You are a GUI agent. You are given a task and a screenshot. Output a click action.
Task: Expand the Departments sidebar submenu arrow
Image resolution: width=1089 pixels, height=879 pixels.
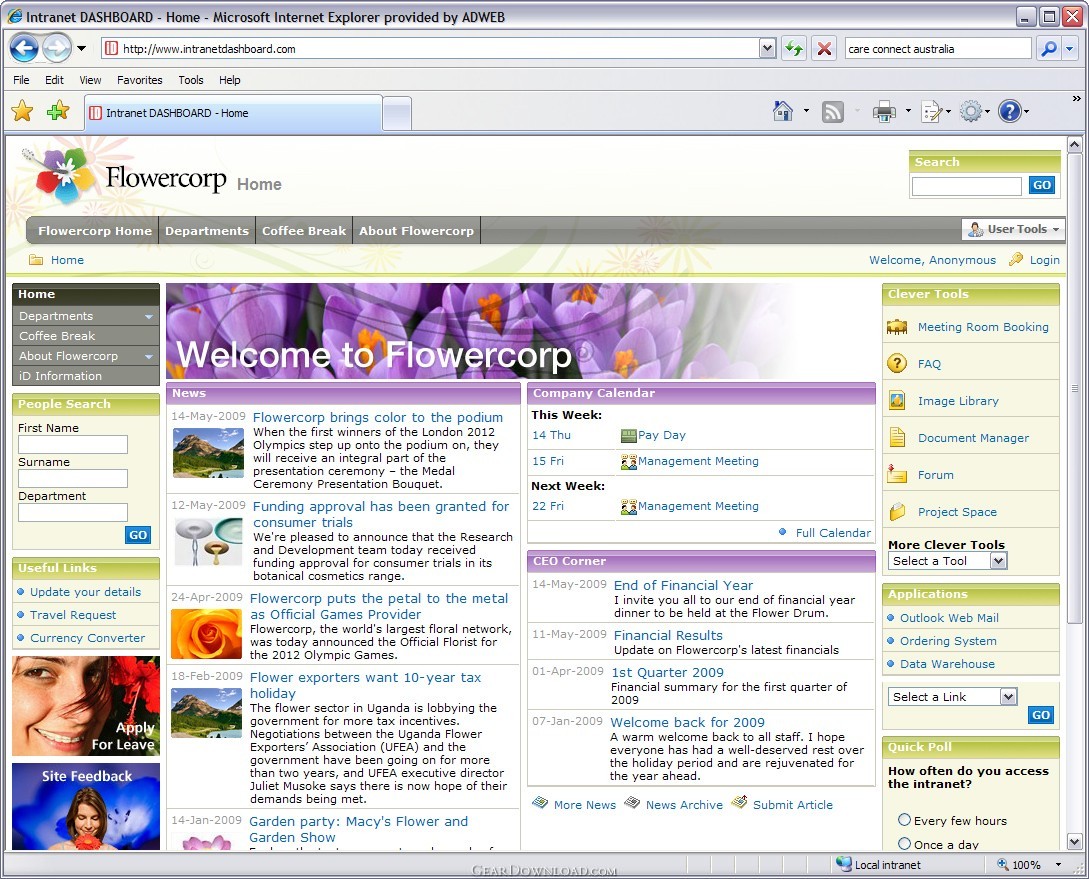149,317
